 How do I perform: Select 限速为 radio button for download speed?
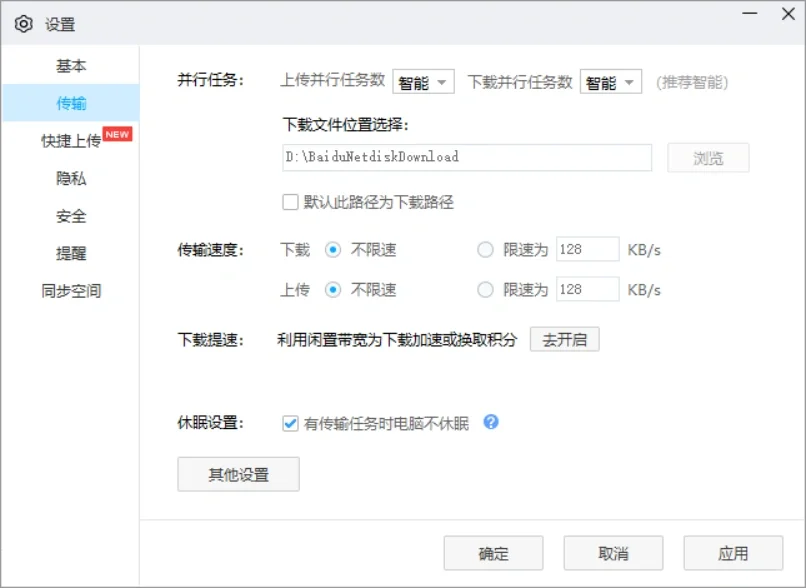coord(485,250)
